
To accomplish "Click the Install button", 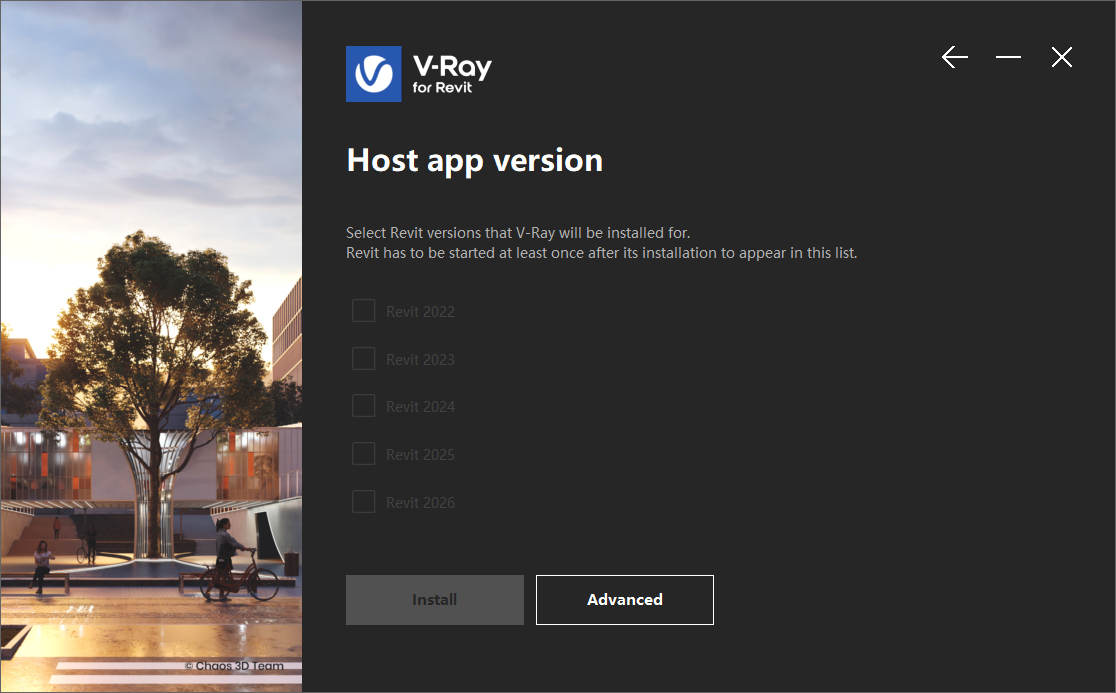I will [434, 599].
